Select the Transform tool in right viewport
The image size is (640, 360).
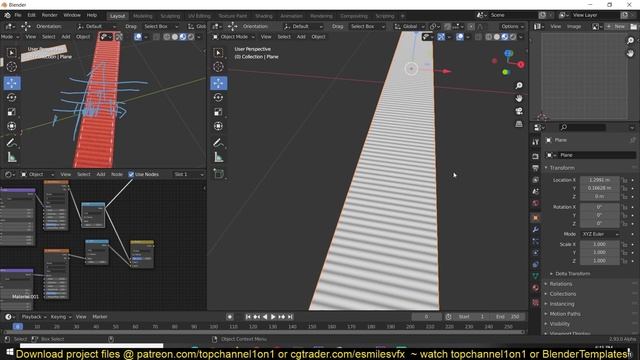(218, 126)
